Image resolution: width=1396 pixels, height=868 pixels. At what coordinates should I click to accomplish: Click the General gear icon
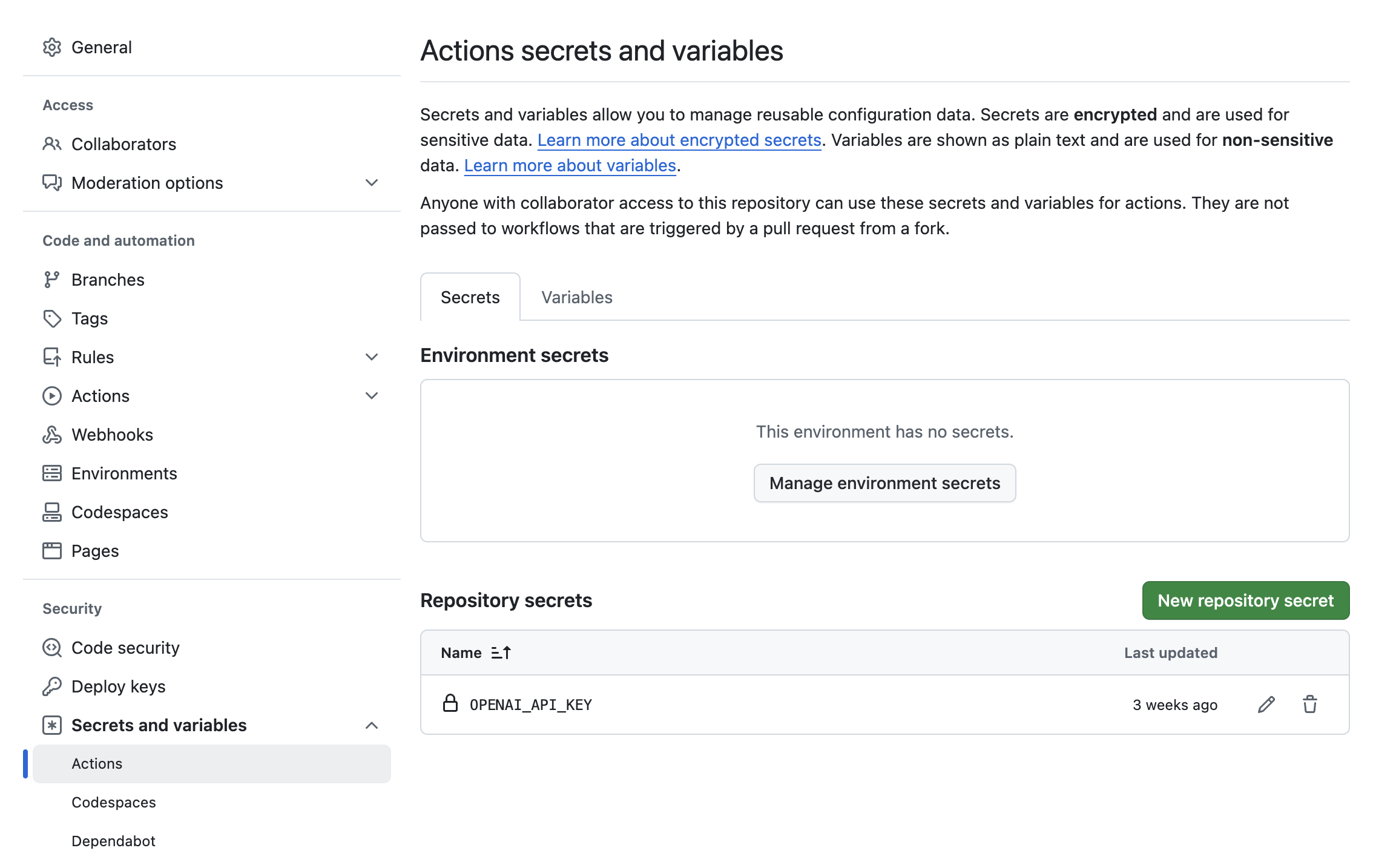[x=52, y=47]
